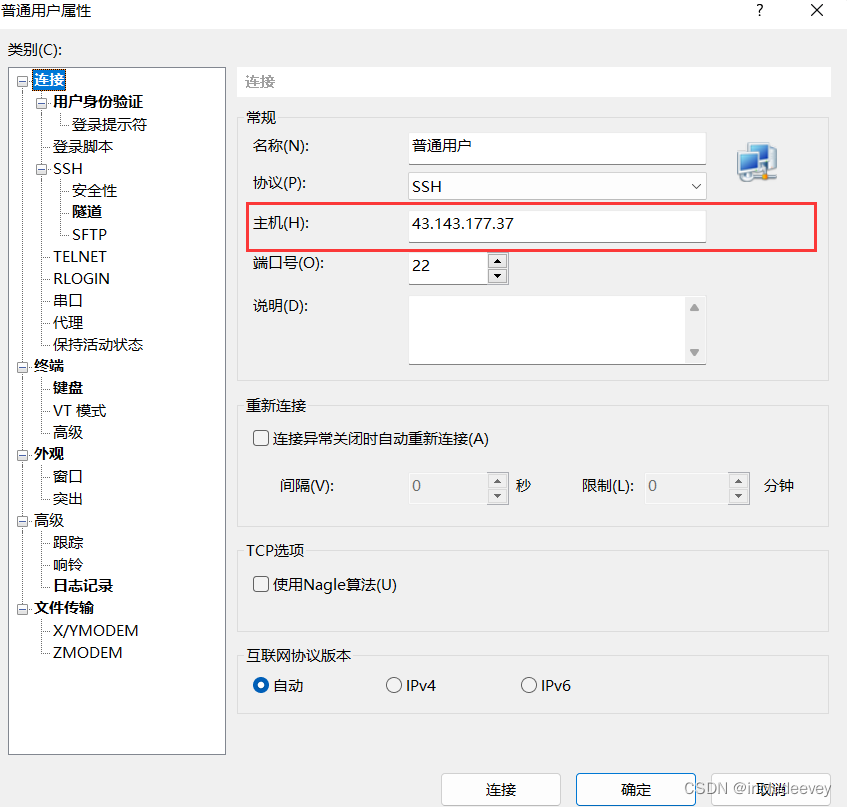Click the 说明 description text area

click(x=547, y=330)
